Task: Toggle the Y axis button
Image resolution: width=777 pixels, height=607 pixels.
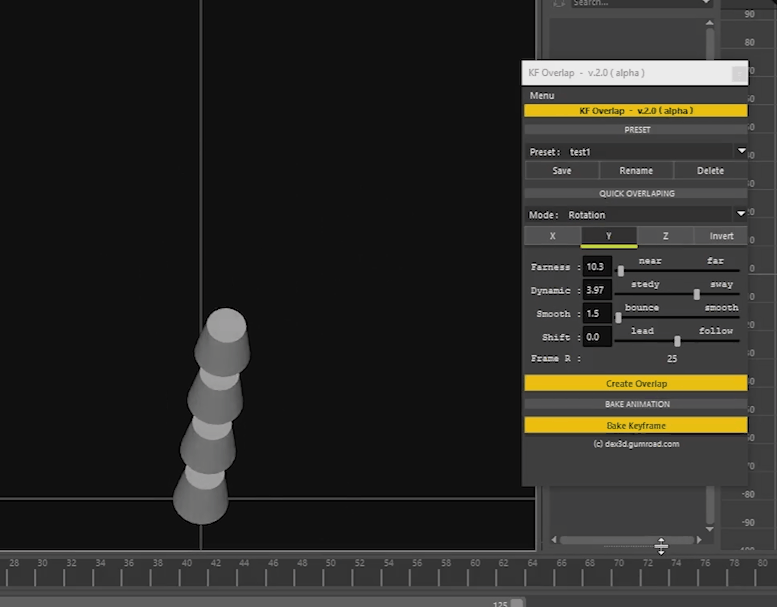Action: (609, 236)
